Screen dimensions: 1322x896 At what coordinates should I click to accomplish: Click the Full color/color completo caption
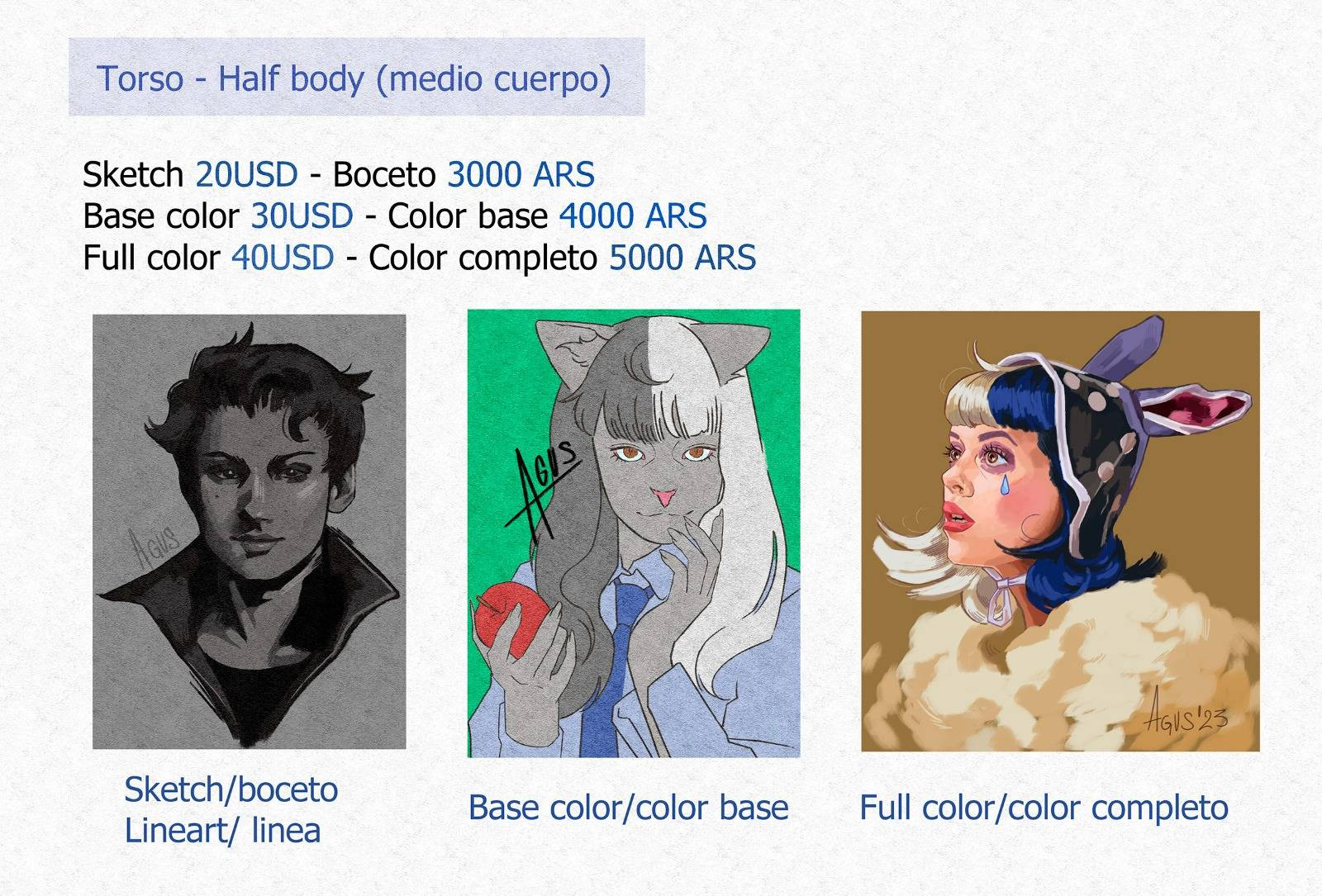[x=1044, y=807]
